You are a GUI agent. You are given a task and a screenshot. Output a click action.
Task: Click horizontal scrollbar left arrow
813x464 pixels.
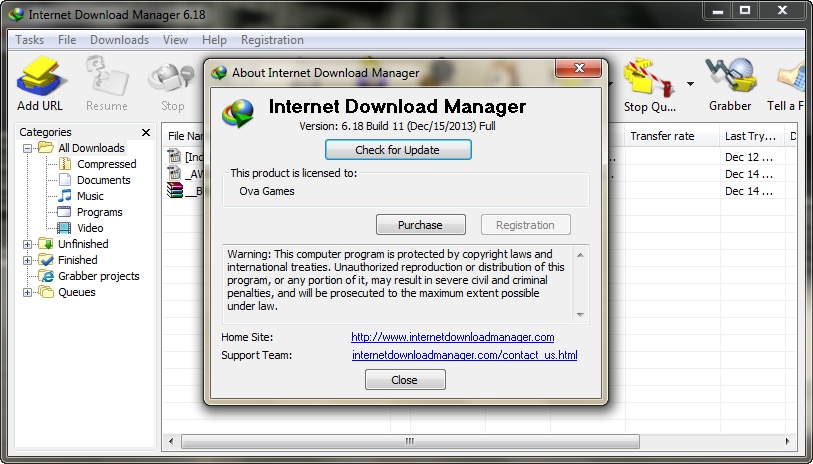[171, 442]
